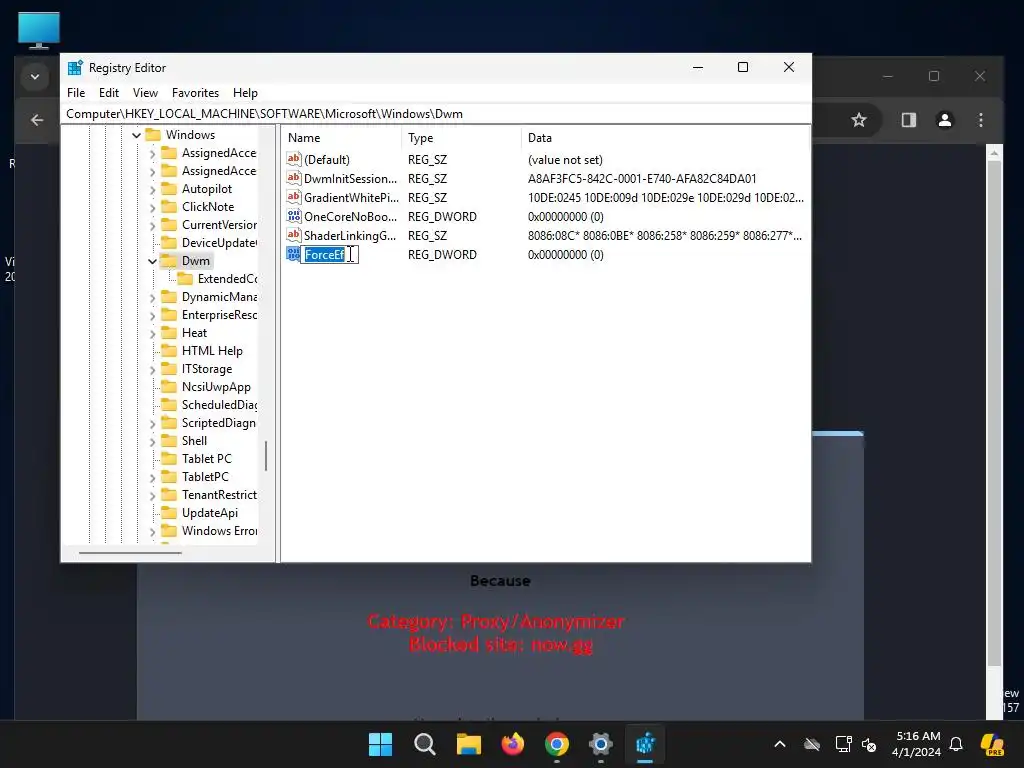1024x768 pixels.
Task: Click the (Default) string value icon
Action: (294, 159)
